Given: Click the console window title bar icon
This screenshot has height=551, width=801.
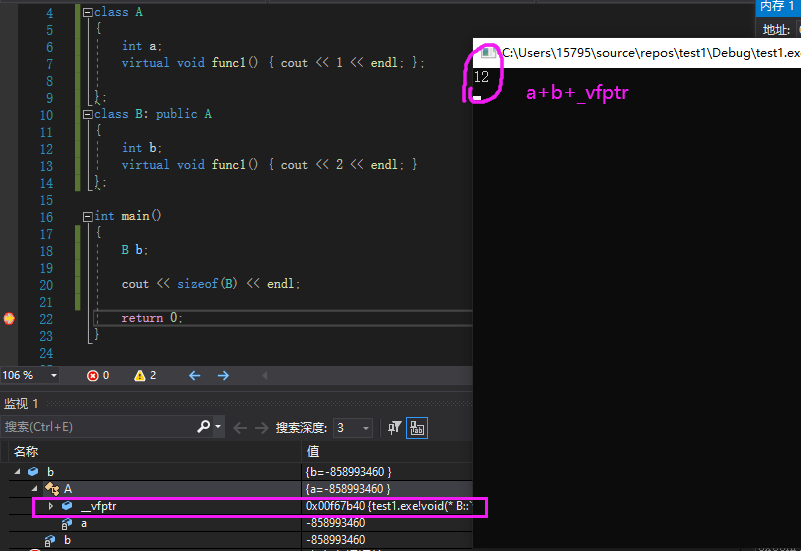Looking at the screenshot, I should click(x=488, y=53).
